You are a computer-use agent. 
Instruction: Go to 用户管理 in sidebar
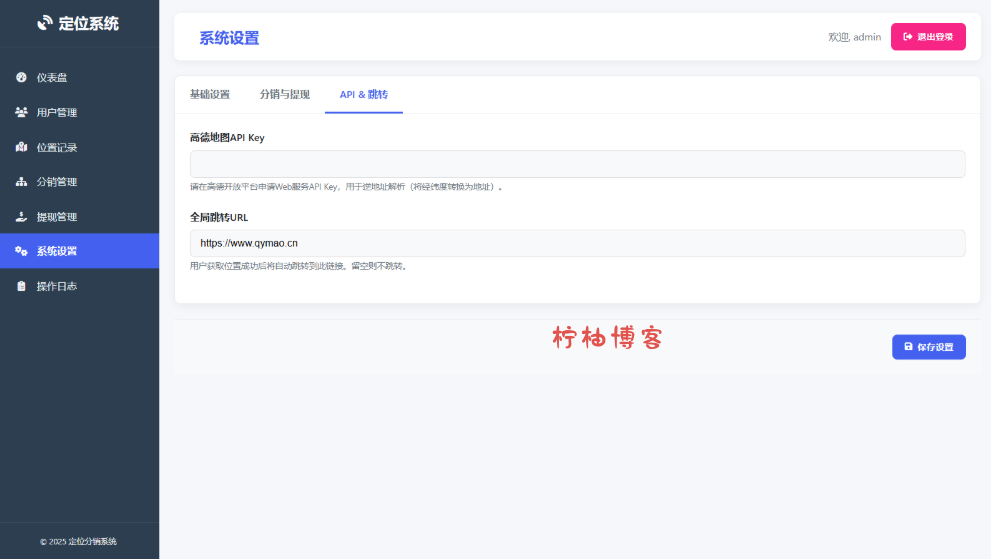click(80, 112)
